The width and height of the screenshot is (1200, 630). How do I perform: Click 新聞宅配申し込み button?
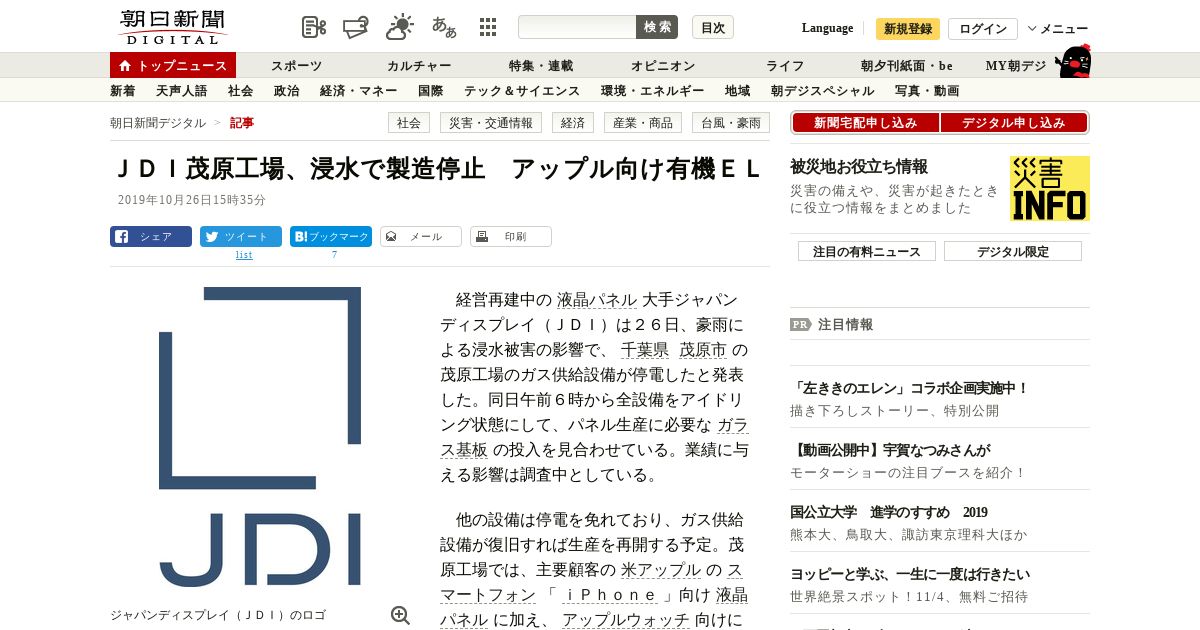coord(865,123)
